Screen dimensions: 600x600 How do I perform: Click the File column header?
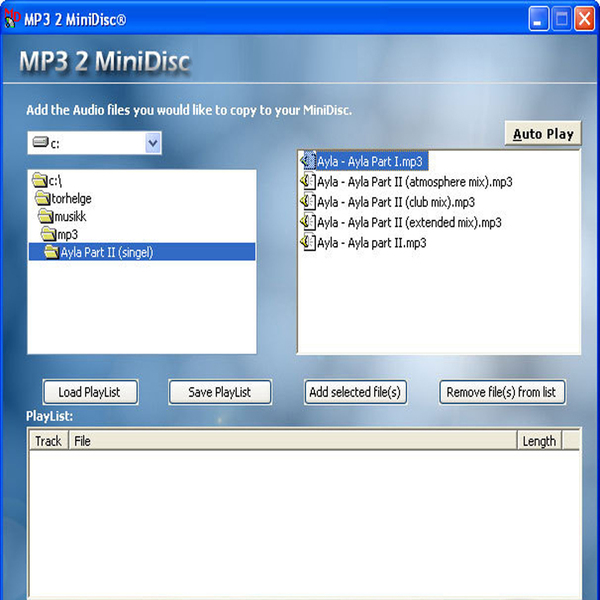293,441
